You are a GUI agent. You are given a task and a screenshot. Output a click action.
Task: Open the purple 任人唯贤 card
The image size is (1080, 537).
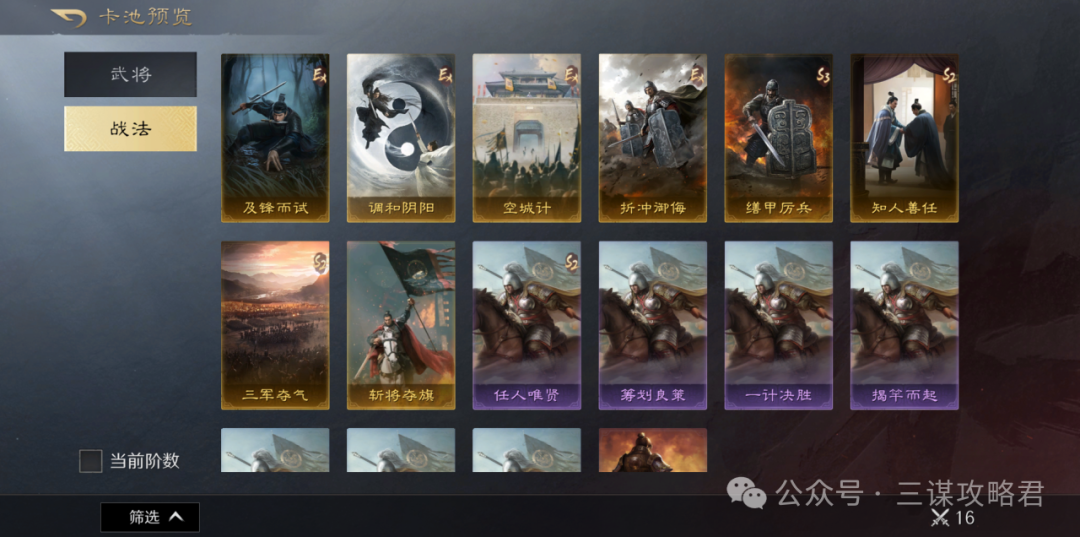[527, 326]
